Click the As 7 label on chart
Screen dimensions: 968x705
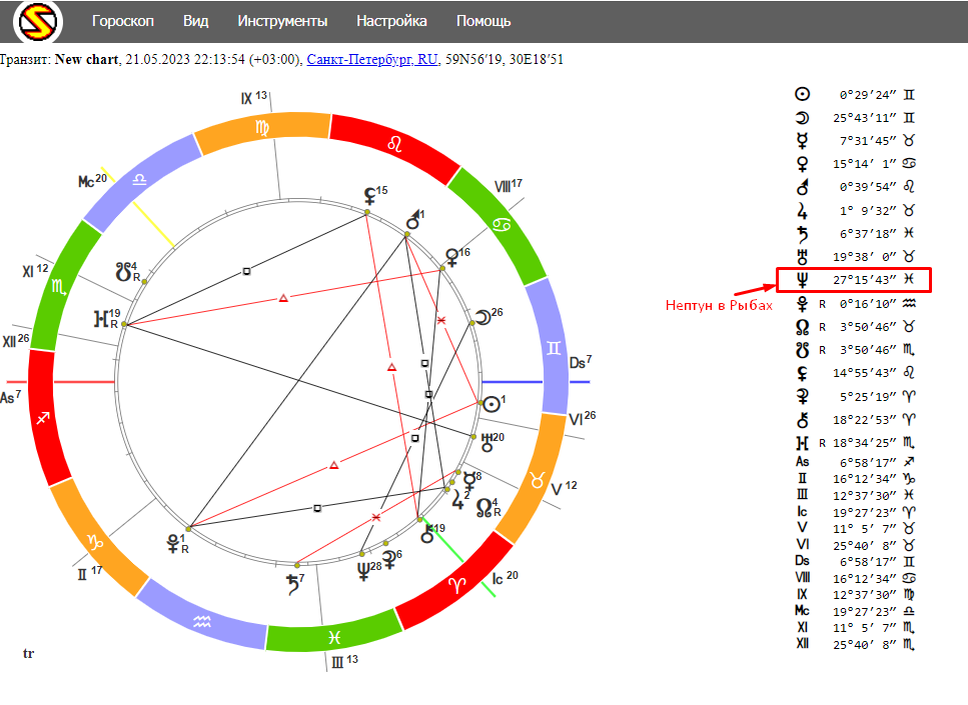click(x=10, y=397)
